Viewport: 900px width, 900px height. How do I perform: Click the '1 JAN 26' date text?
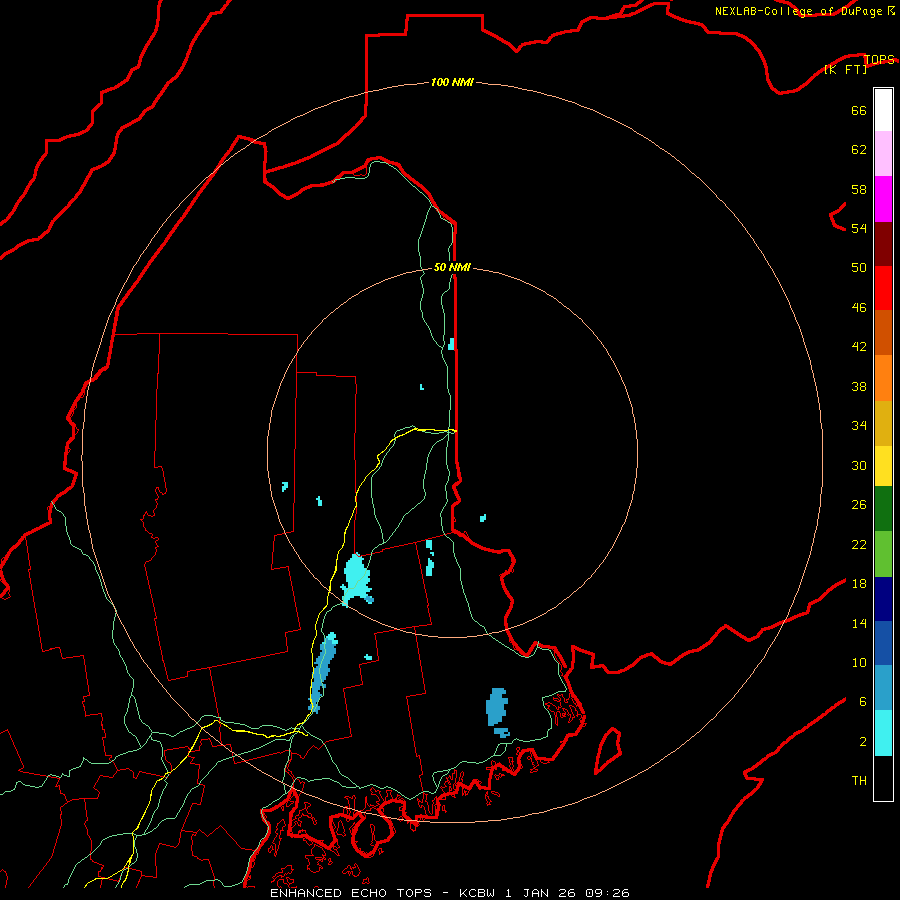(x=540, y=893)
